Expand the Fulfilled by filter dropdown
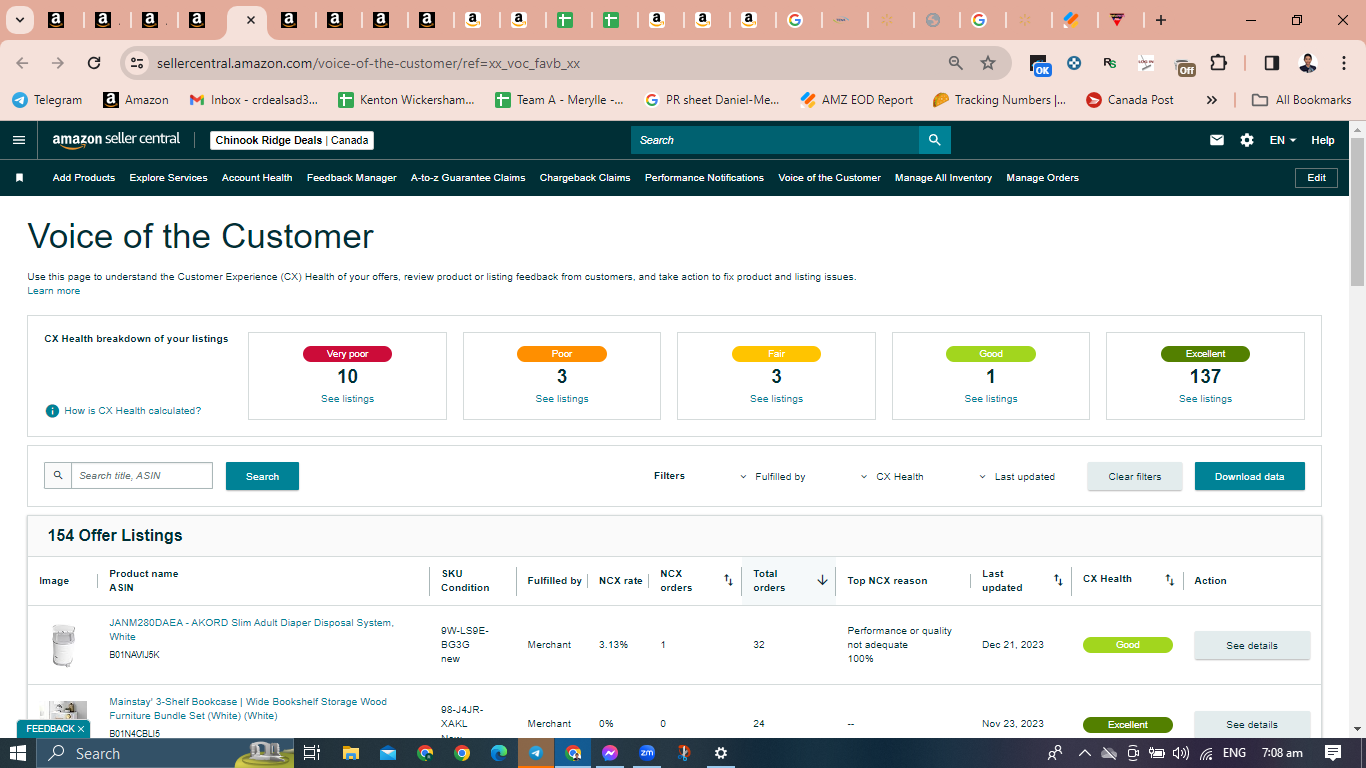Image resolution: width=1366 pixels, height=768 pixels. (773, 477)
